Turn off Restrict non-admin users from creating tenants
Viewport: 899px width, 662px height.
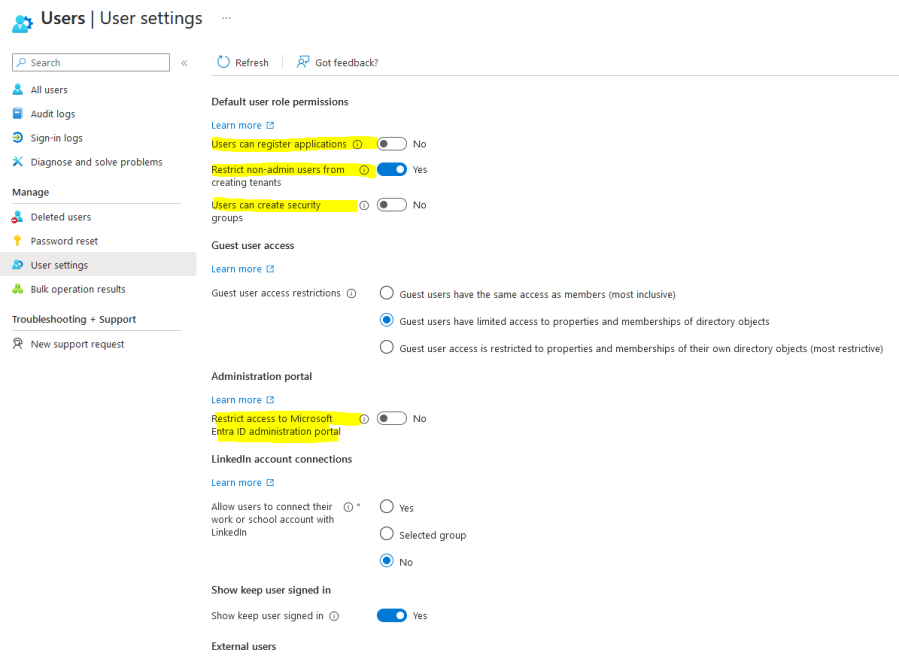tap(390, 169)
